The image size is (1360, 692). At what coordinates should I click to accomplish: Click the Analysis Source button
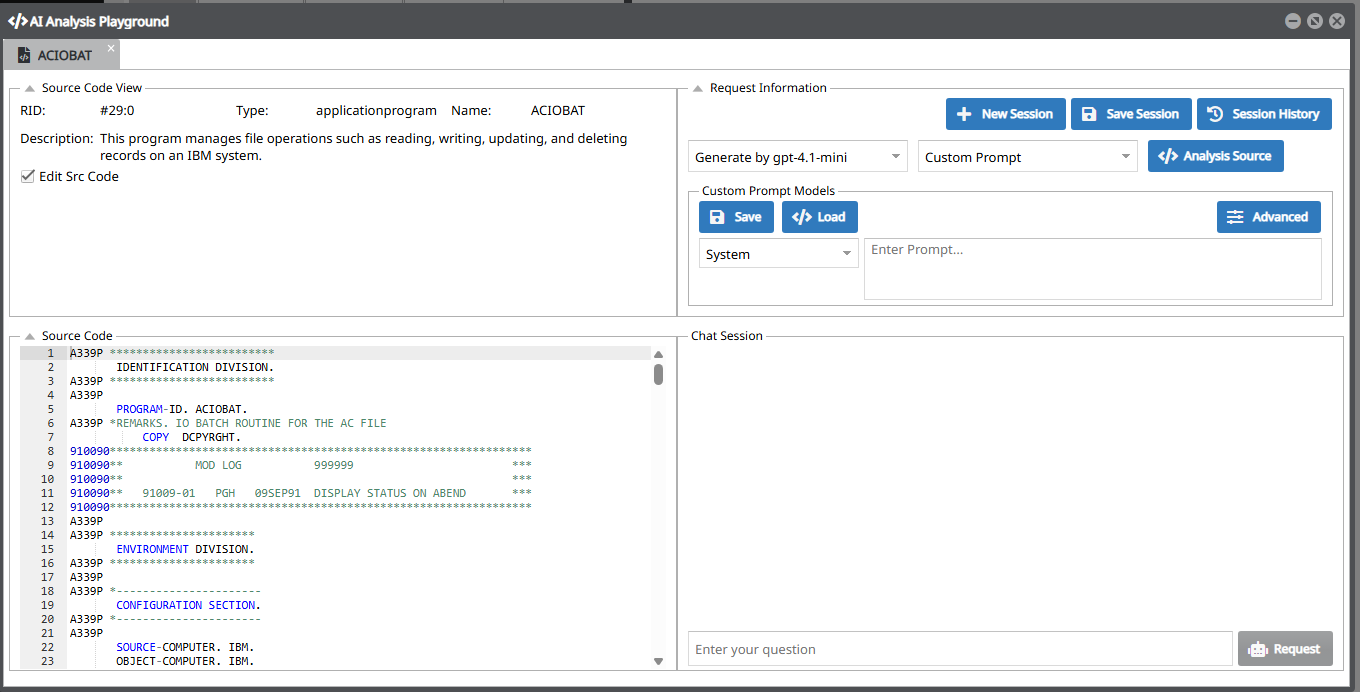pos(1215,156)
